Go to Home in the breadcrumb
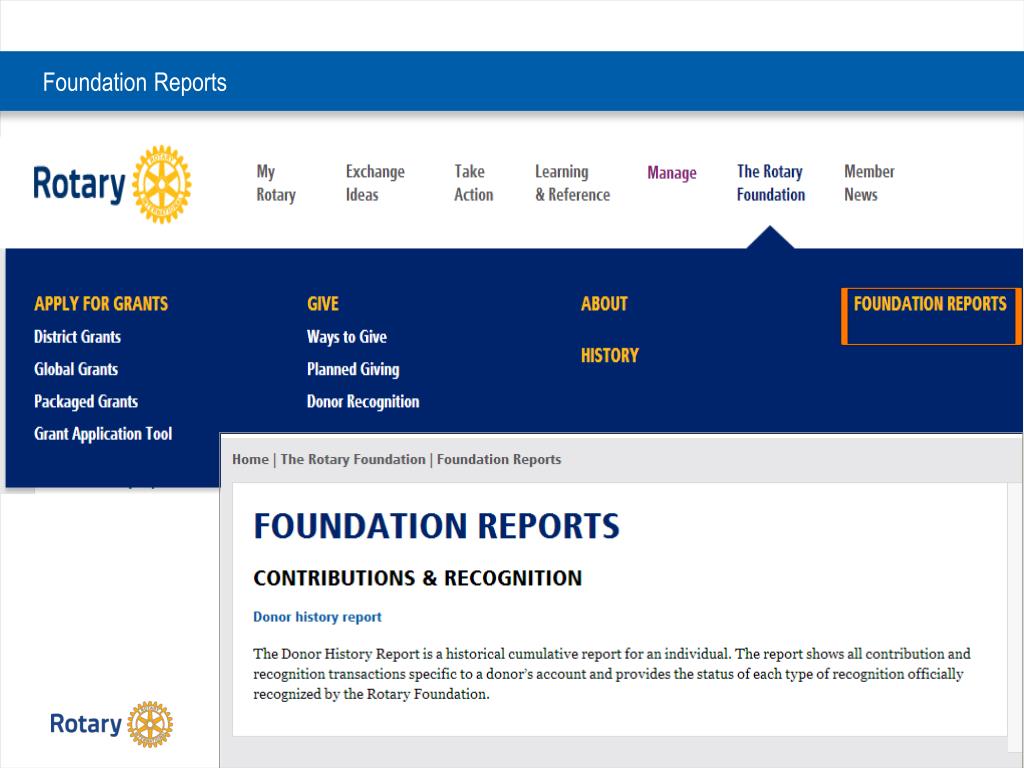This screenshot has width=1024, height=768. [250, 459]
